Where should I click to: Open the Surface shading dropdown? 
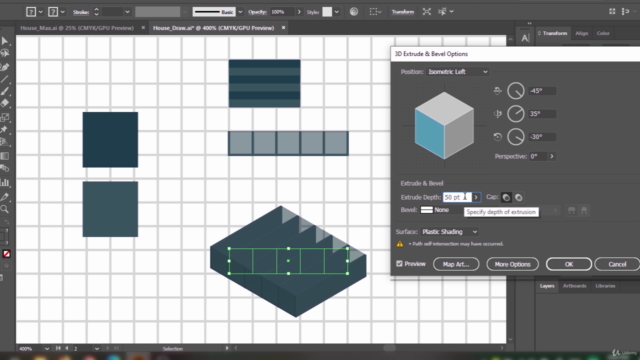449,232
